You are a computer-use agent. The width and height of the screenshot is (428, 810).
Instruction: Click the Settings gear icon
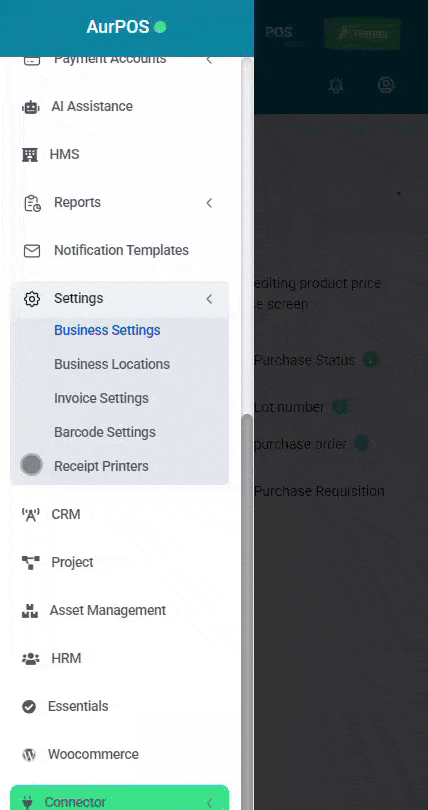pyautogui.click(x=32, y=299)
